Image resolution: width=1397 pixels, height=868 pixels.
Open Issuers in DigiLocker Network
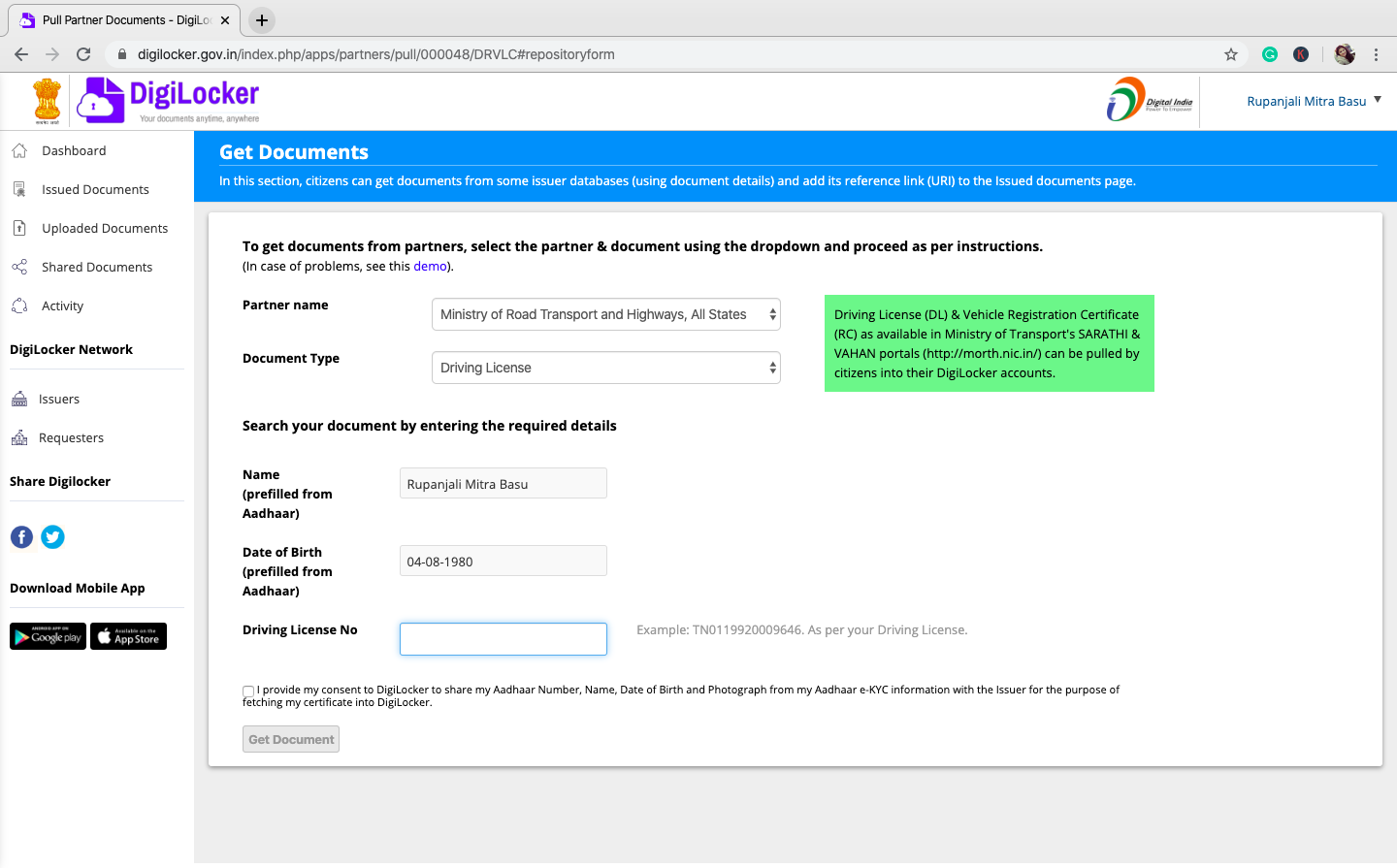[59, 399]
